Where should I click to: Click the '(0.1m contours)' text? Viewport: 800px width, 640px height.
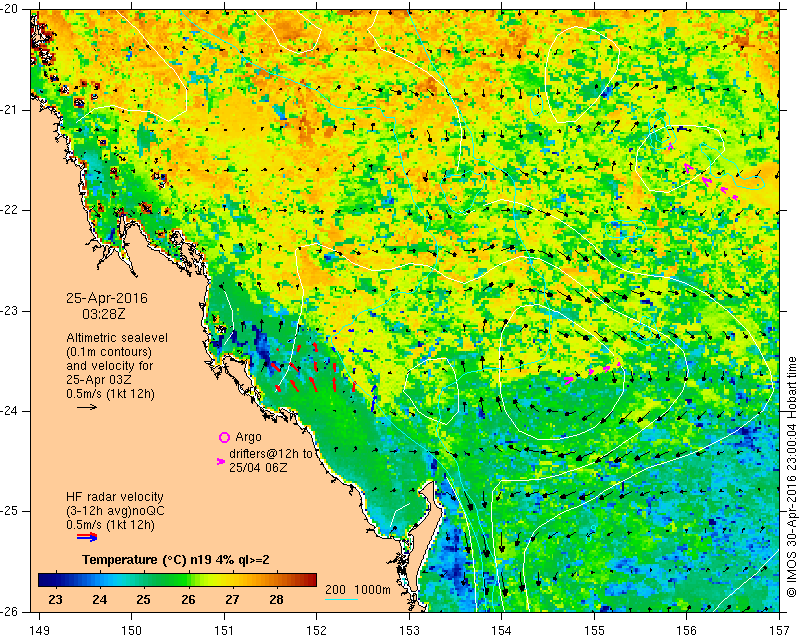tap(109, 352)
